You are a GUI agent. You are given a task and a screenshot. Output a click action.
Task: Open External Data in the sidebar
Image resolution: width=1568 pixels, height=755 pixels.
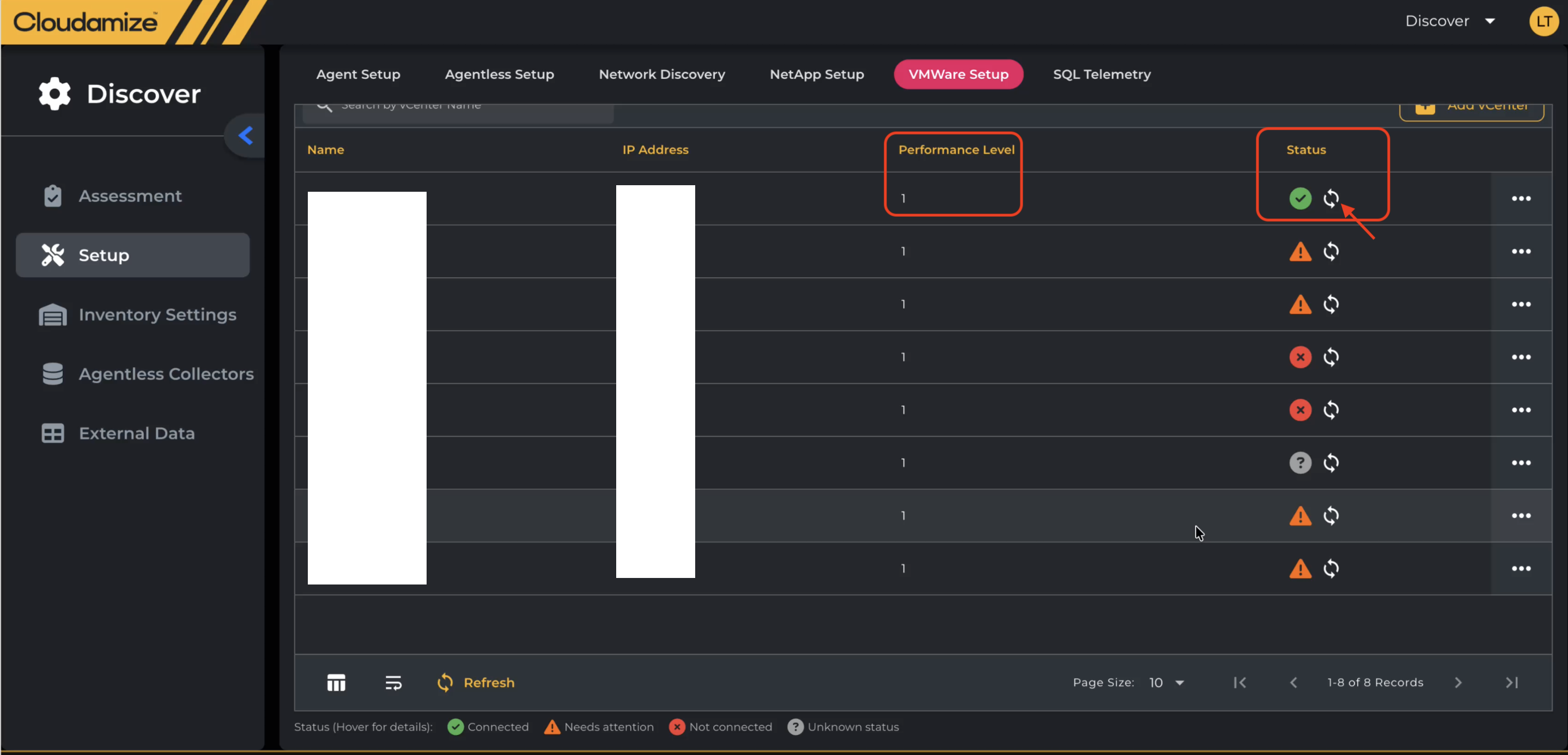pos(133,433)
